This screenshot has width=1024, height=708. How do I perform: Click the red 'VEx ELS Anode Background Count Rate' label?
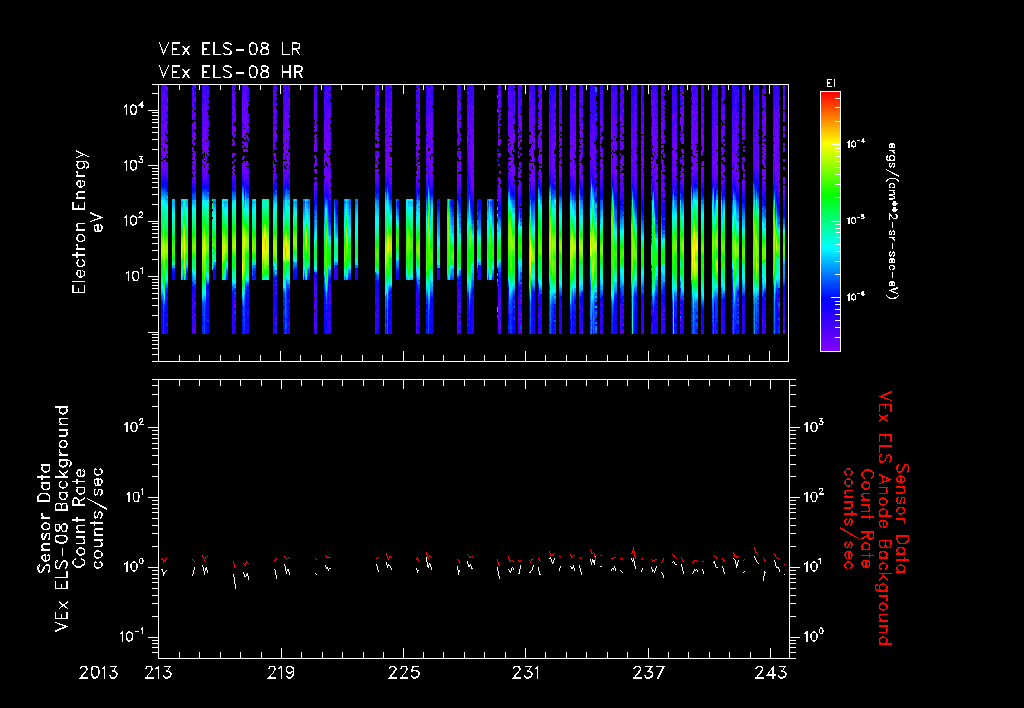pyautogui.click(x=876, y=518)
